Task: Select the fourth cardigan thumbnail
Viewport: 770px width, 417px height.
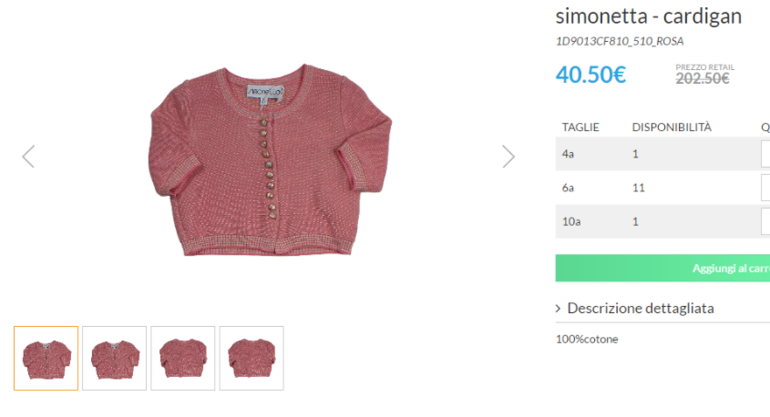Action: [251, 358]
